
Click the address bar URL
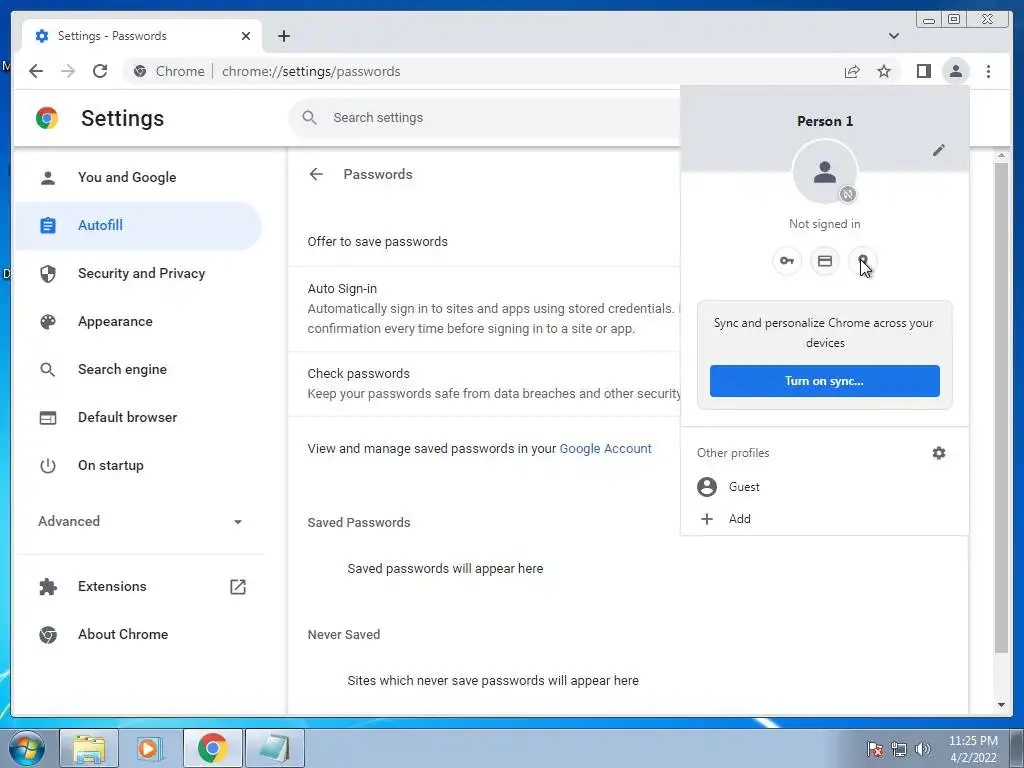311,71
